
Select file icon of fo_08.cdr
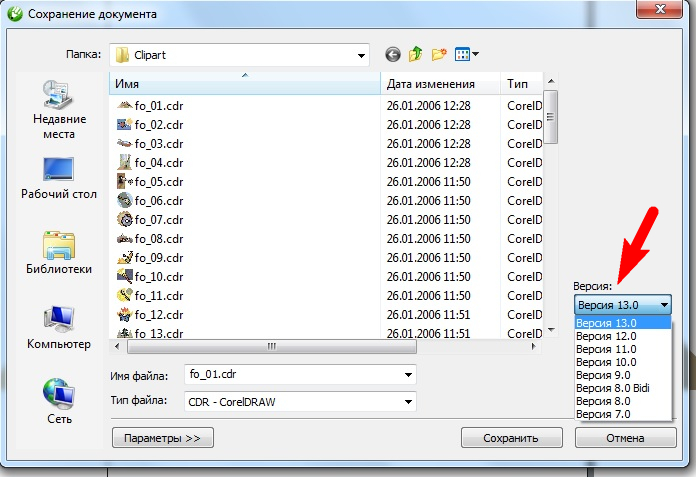point(125,239)
